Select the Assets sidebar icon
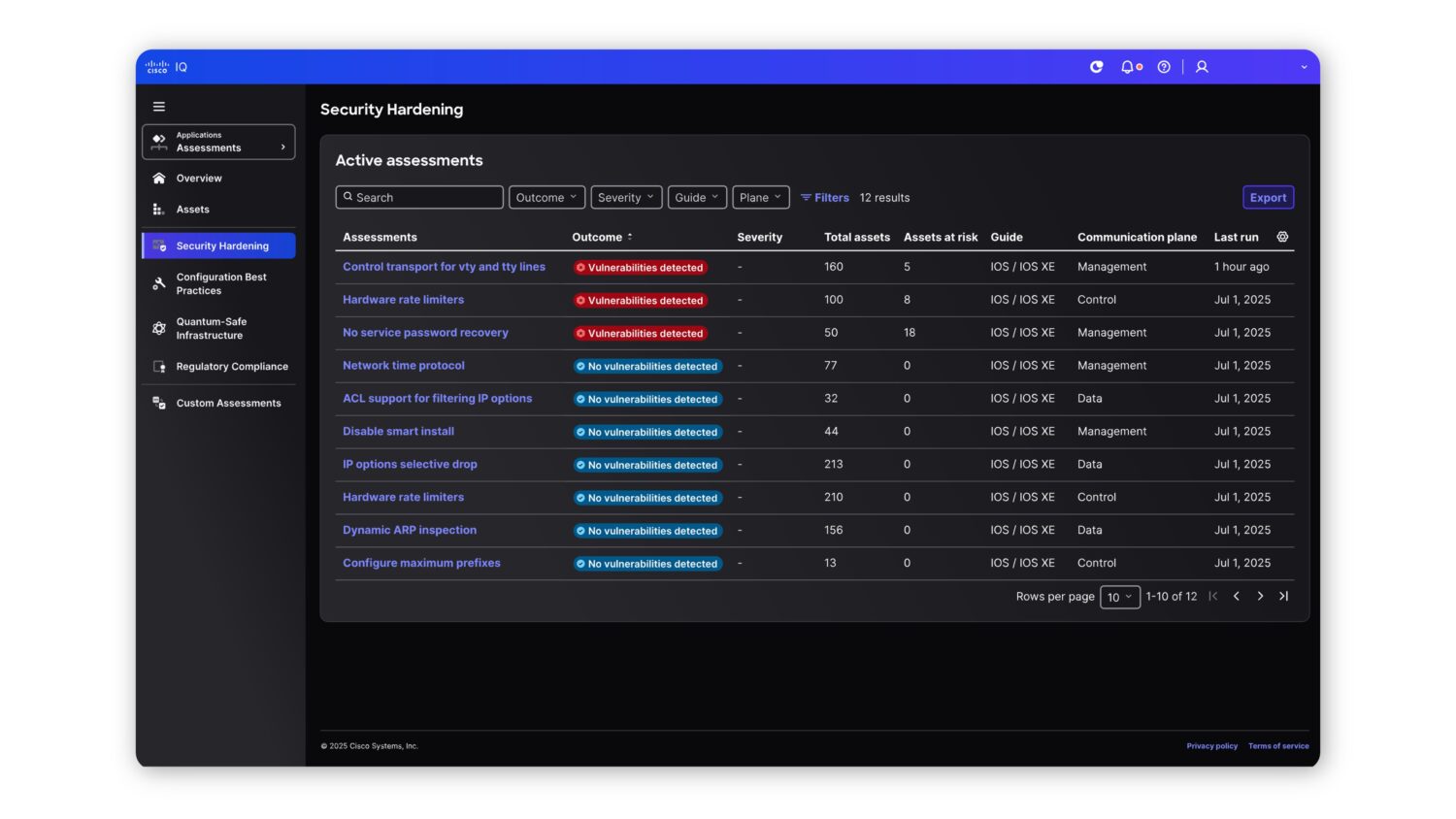Viewport: 1456px width, 819px height. click(x=159, y=209)
